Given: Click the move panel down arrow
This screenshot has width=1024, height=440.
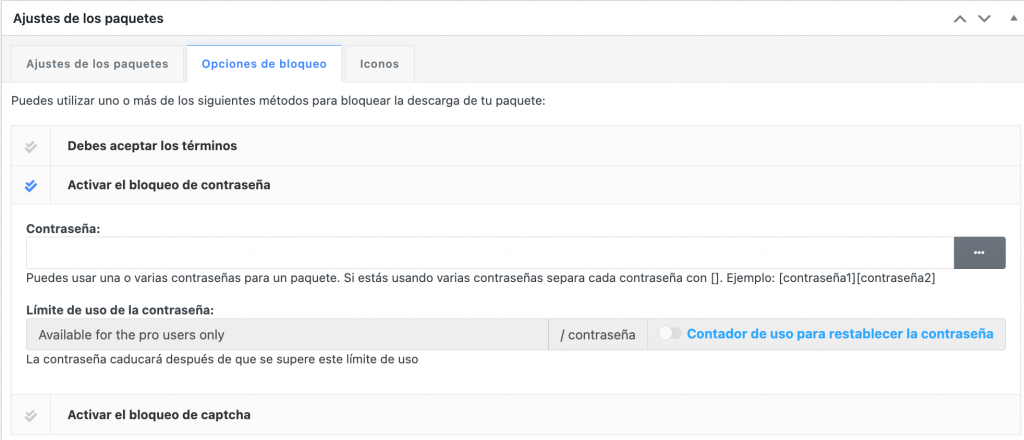Looking at the screenshot, I should point(984,19).
